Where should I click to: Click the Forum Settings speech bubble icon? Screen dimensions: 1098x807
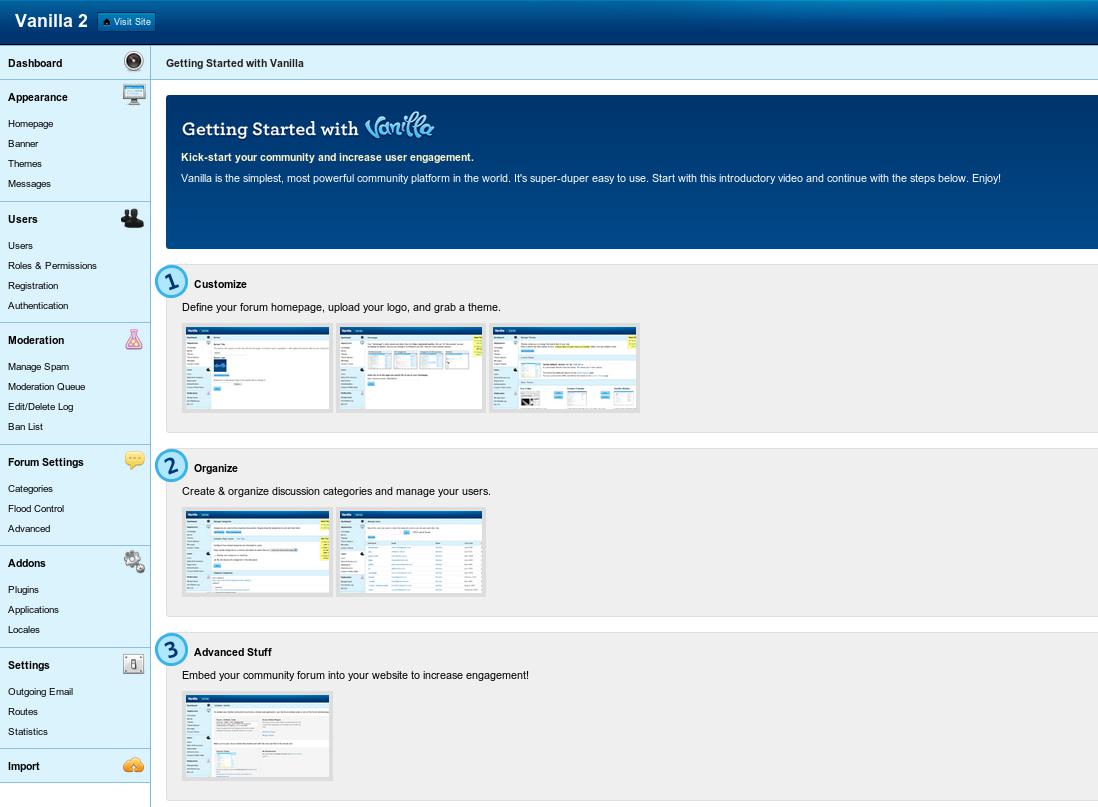point(134,460)
